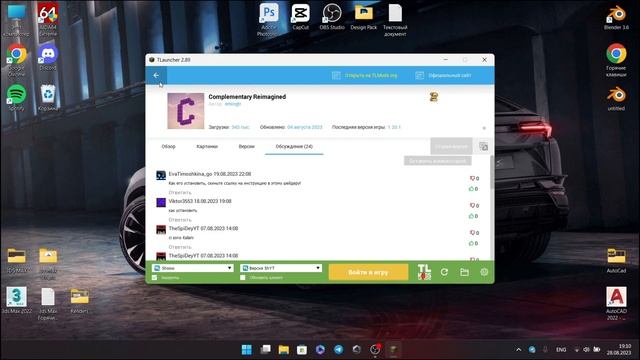Open OBS Studio desktop shortcut

[x=332, y=16]
